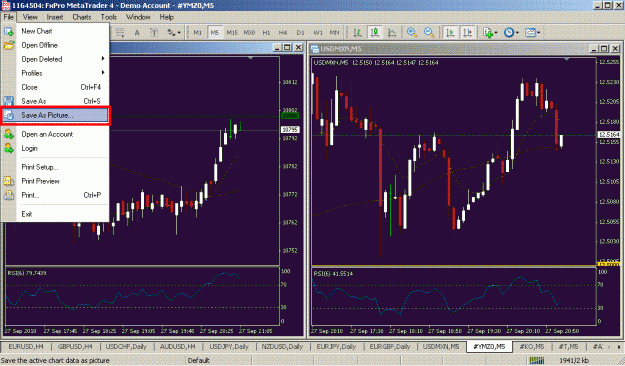
Task: Switch to the M1 timeframe
Action: [197, 33]
